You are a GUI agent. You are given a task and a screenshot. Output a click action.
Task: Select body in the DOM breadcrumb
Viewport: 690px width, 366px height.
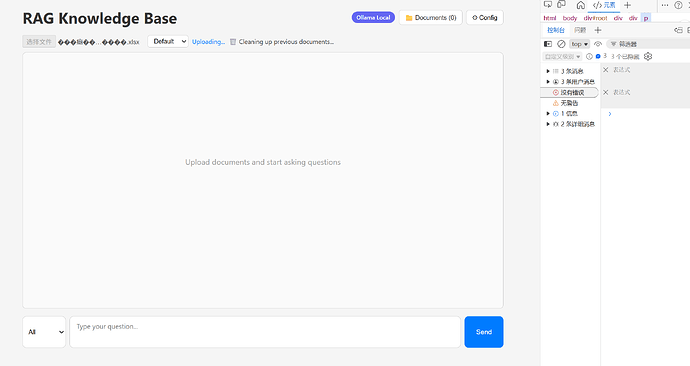[x=569, y=18]
